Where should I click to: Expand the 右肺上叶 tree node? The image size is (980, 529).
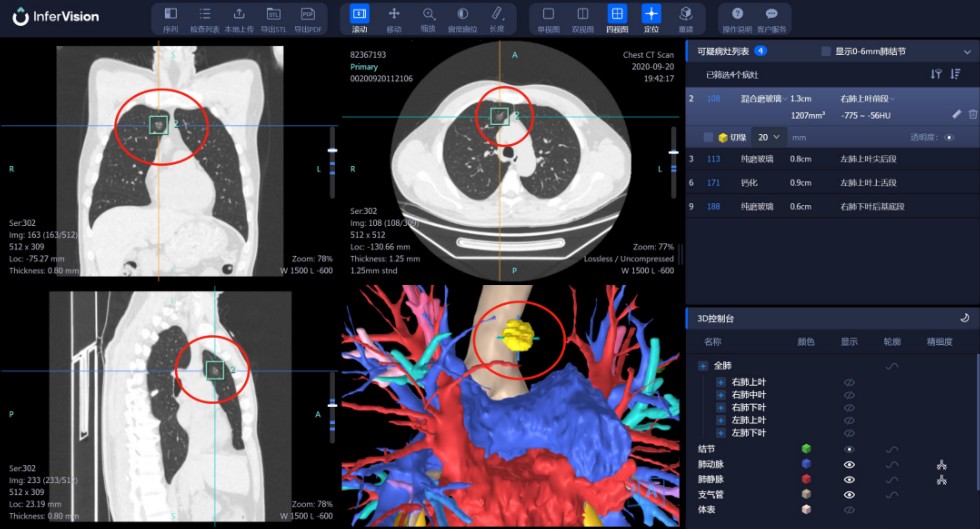[720, 382]
